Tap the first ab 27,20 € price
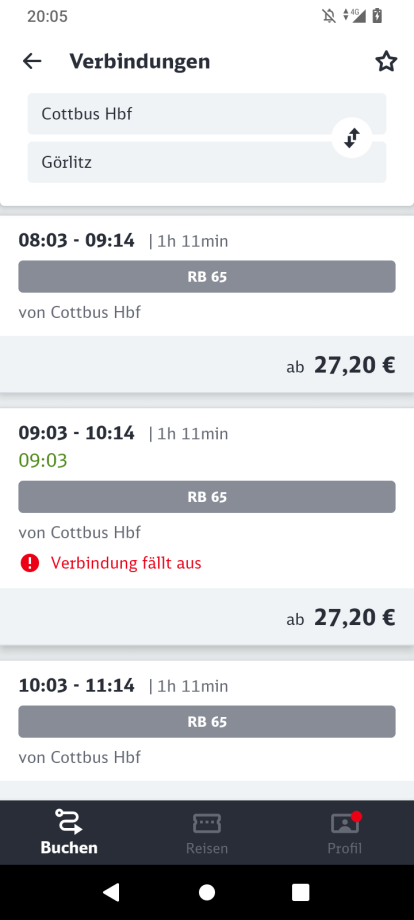The width and height of the screenshot is (414, 920). click(341, 365)
